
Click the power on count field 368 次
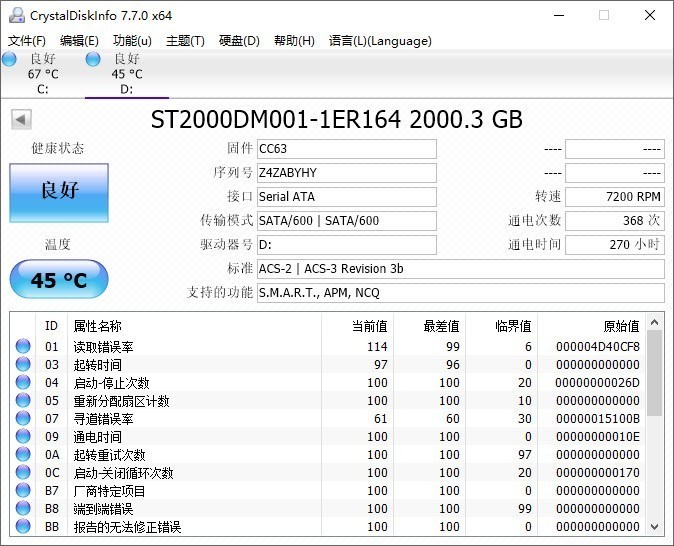615,221
